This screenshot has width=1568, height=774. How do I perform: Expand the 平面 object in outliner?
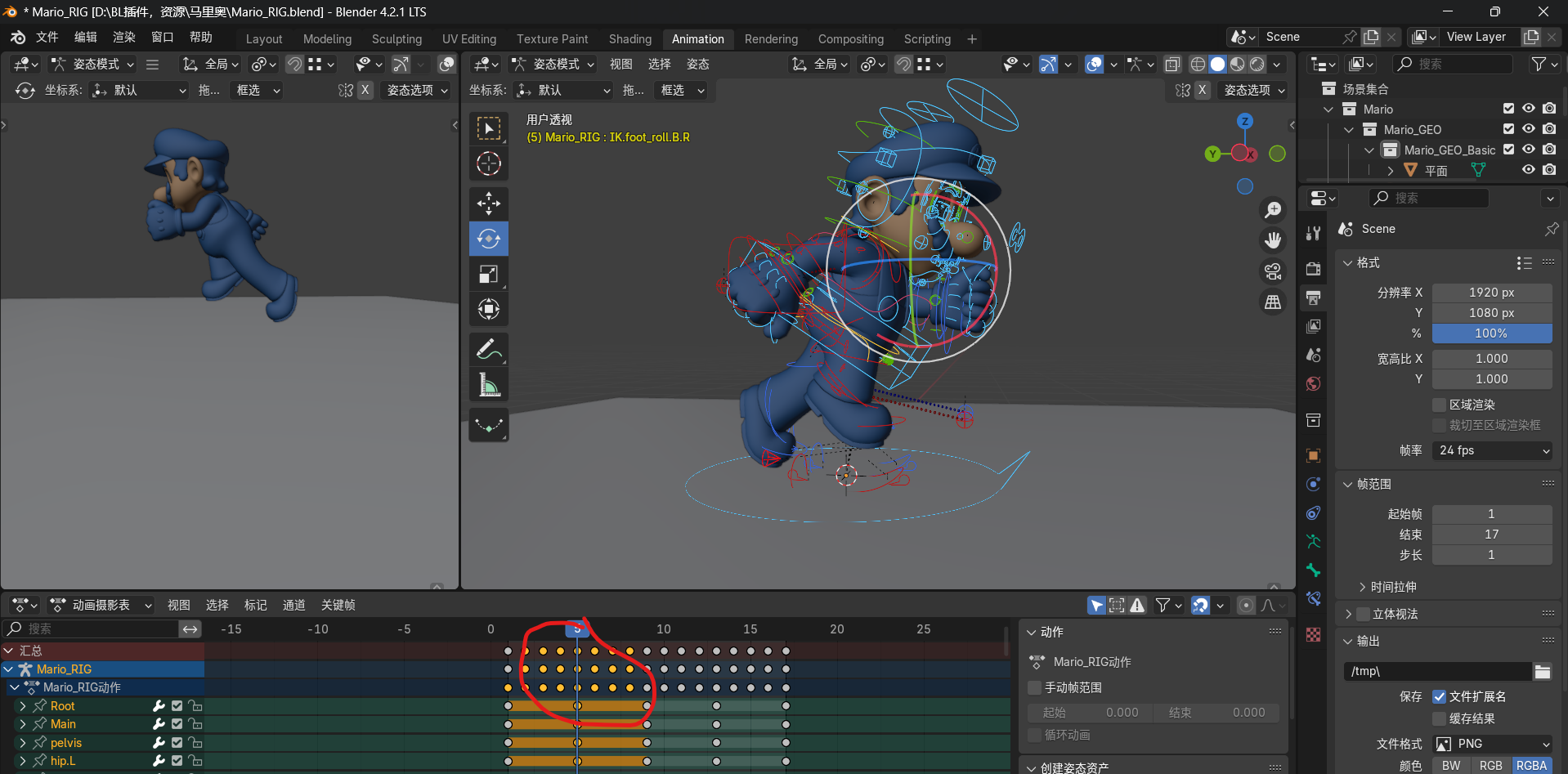(x=1390, y=170)
